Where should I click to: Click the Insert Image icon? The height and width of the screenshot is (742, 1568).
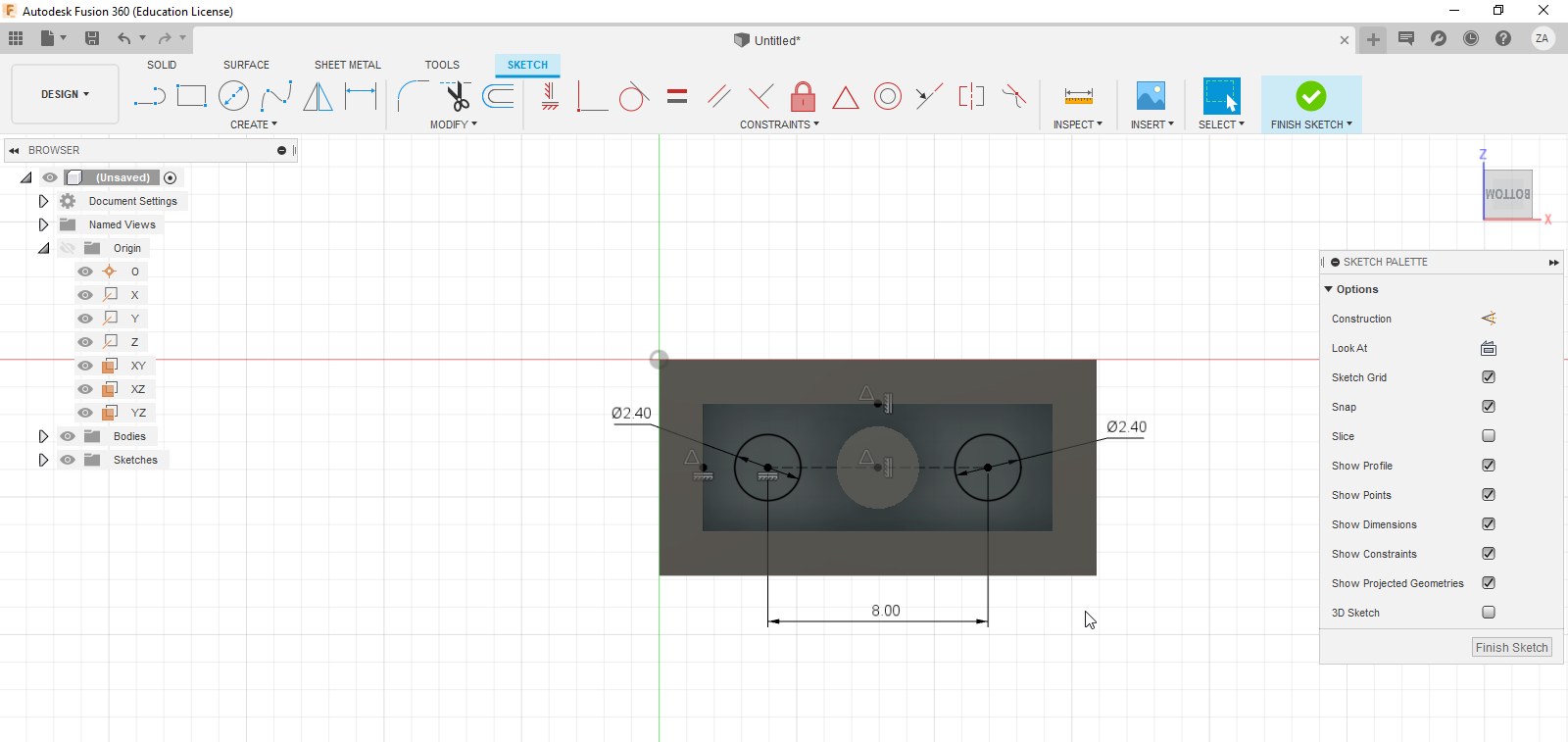click(x=1151, y=96)
